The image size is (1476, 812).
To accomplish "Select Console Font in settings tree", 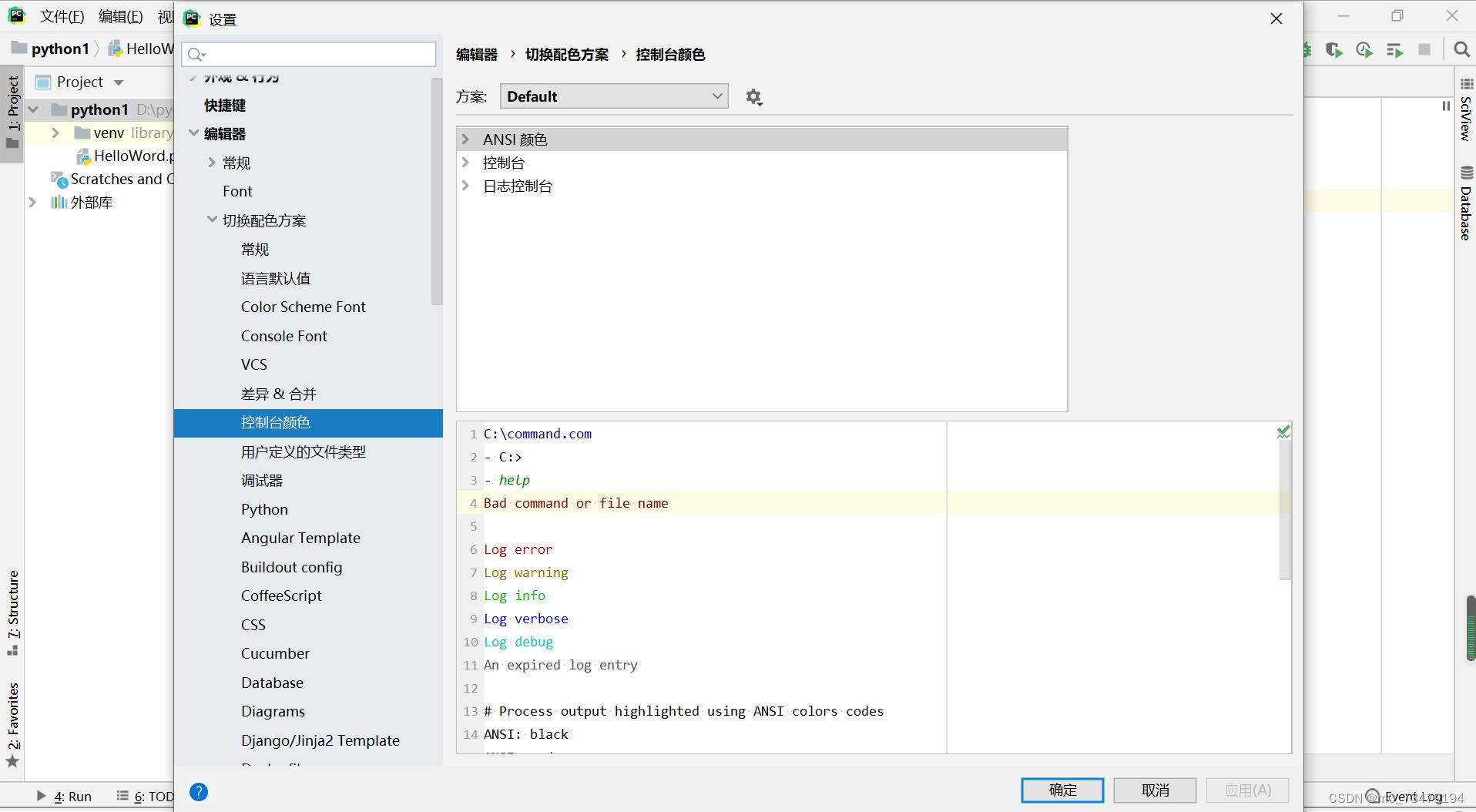I will tap(283, 336).
